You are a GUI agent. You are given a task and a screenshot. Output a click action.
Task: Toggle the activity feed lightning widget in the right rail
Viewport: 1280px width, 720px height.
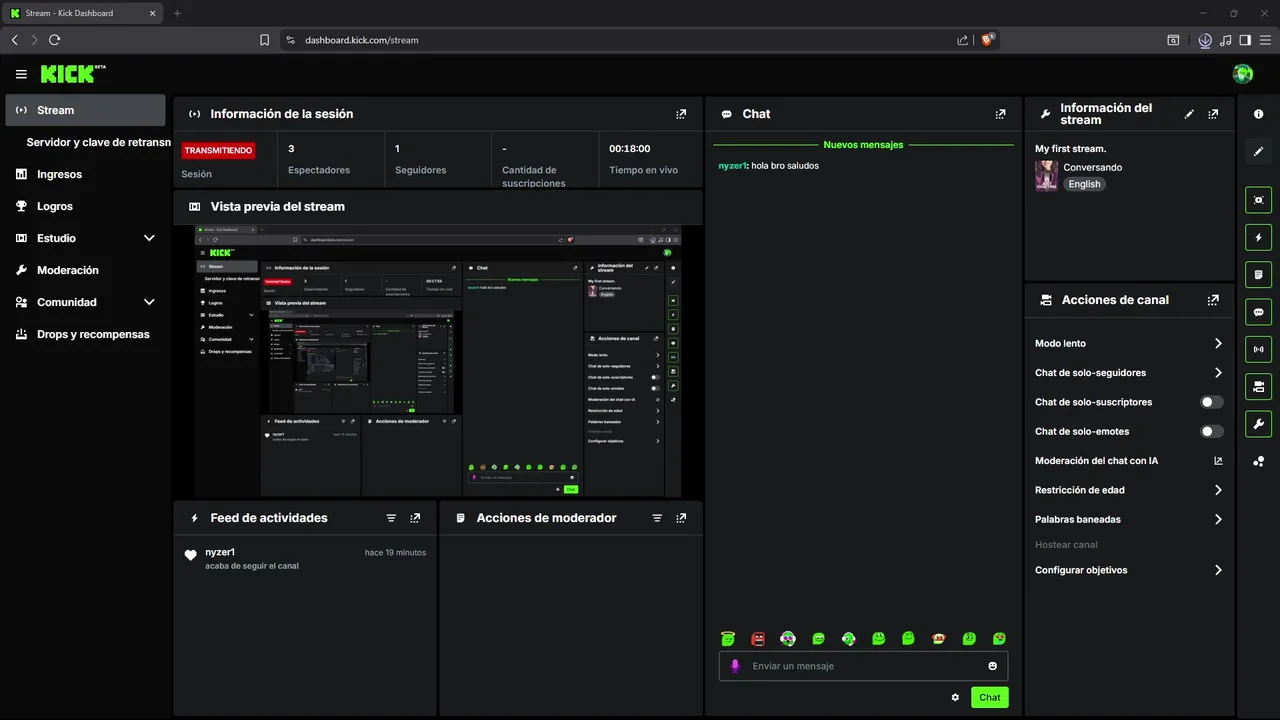point(1259,237)
